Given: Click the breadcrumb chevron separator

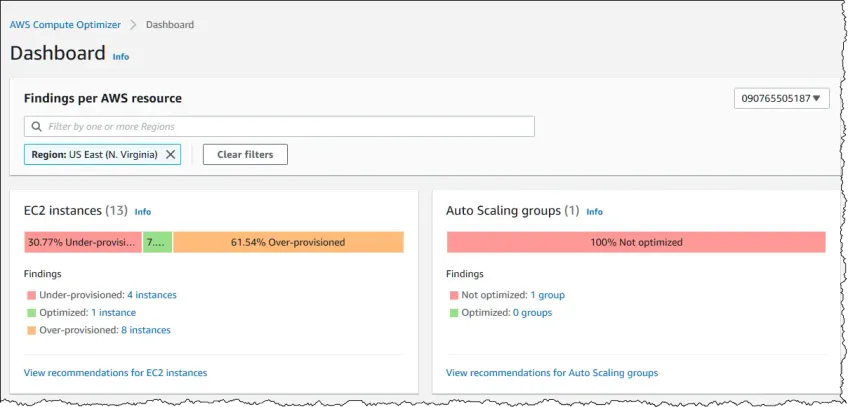Looking at the screenshot, I should coord(133,25).
